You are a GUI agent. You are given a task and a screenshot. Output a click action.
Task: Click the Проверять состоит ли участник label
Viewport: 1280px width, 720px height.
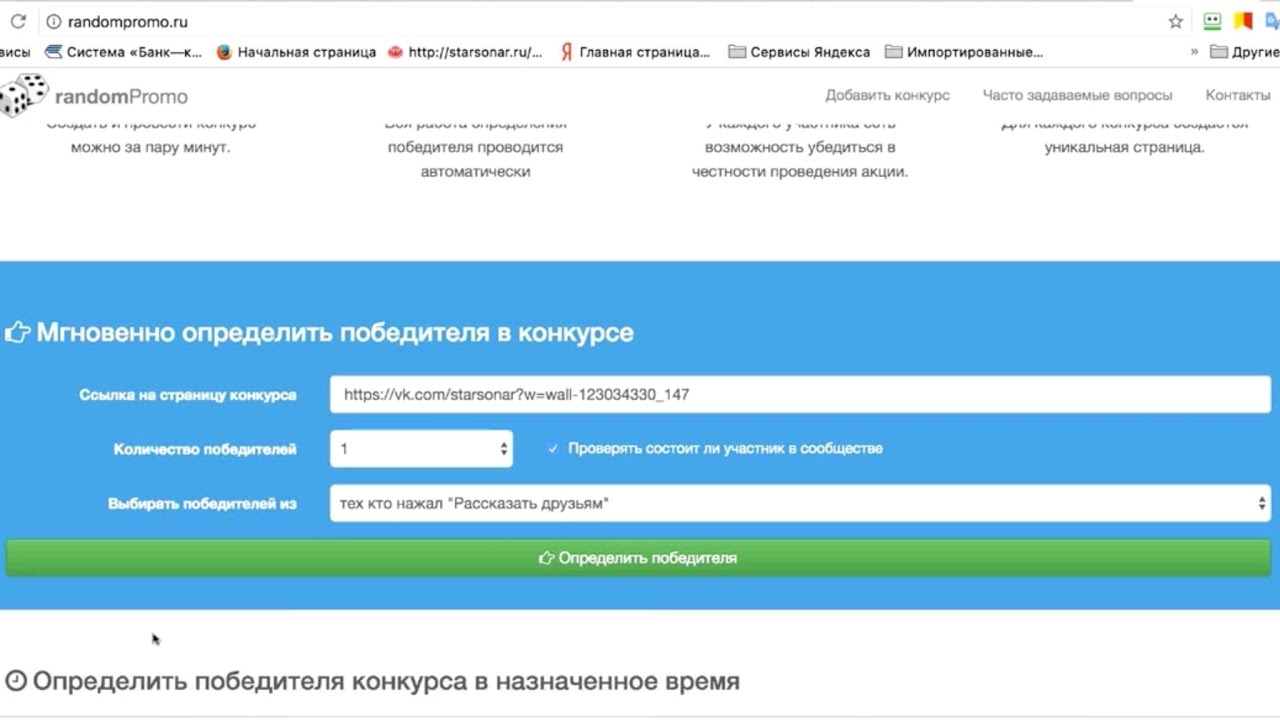725,449
